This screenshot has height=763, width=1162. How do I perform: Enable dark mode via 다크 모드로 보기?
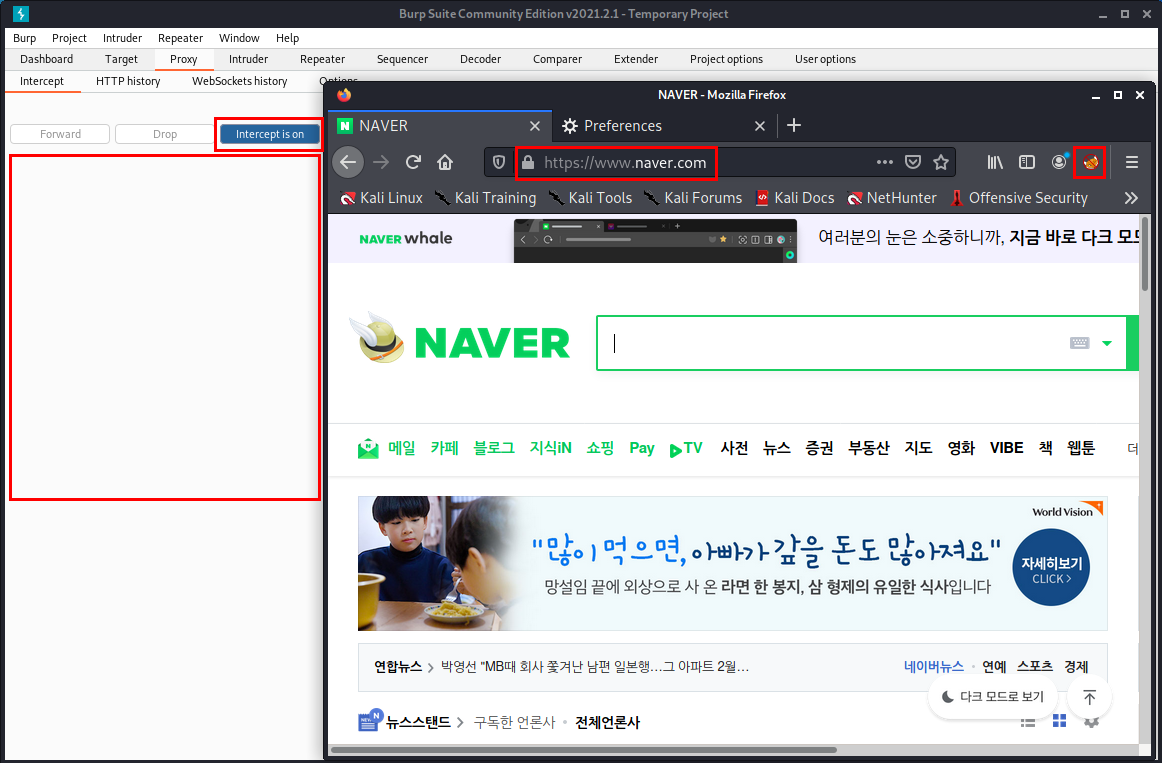coord(992,696)
